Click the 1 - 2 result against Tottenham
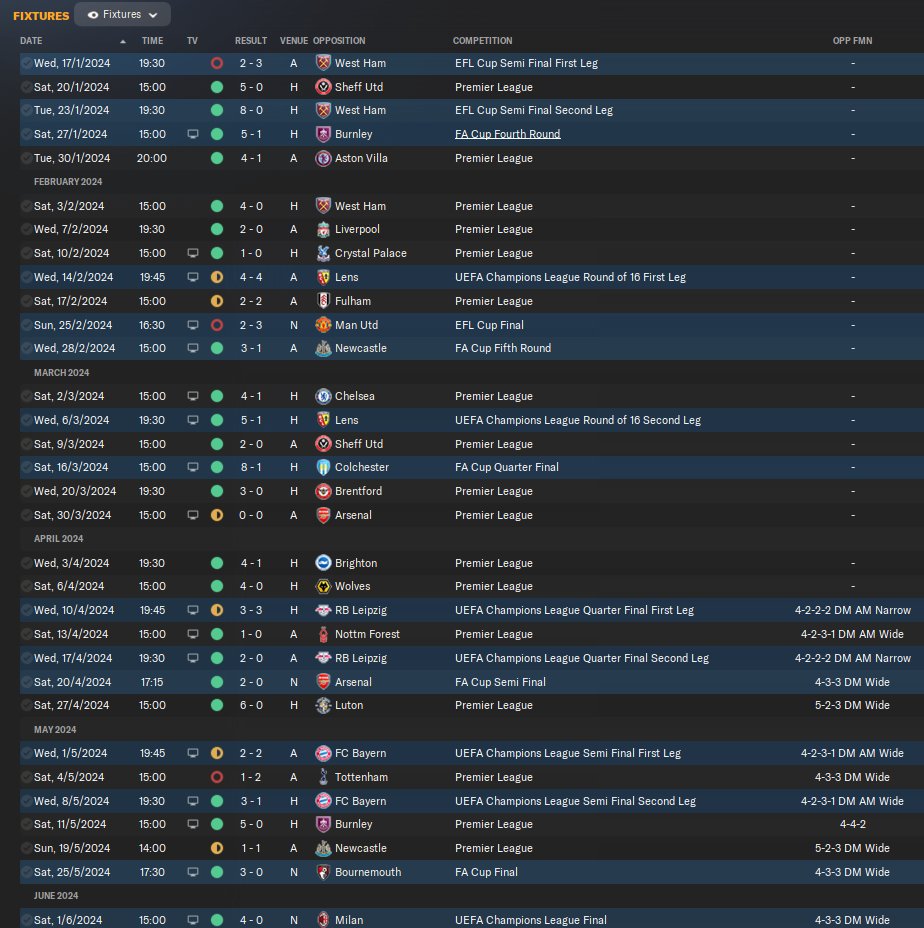Image resolution: width=924 pixels, height=928 pixels. click(251, 777)
